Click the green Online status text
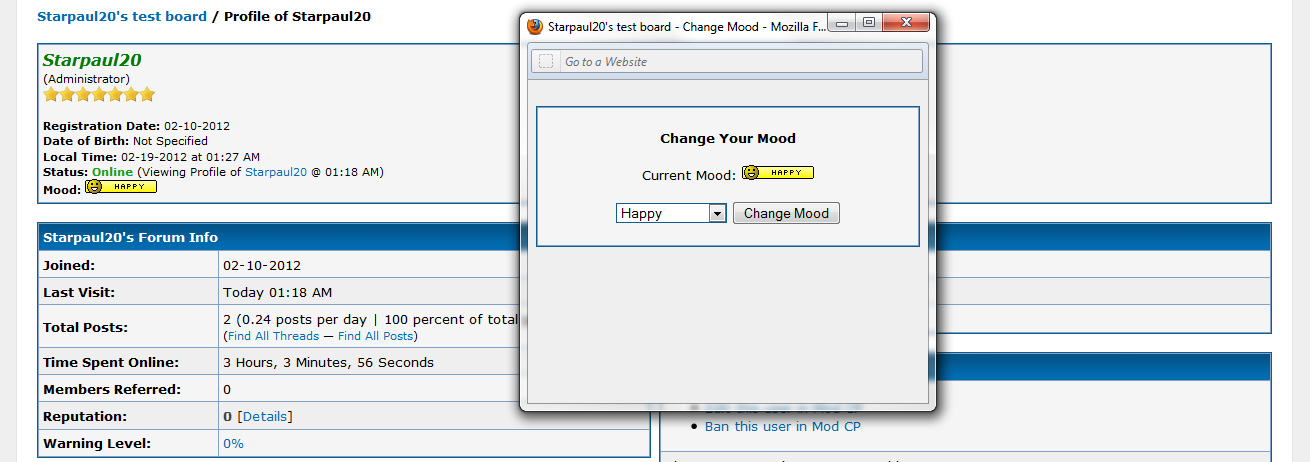The height and width of the screenshot is (462, 1310). point(112,172)
